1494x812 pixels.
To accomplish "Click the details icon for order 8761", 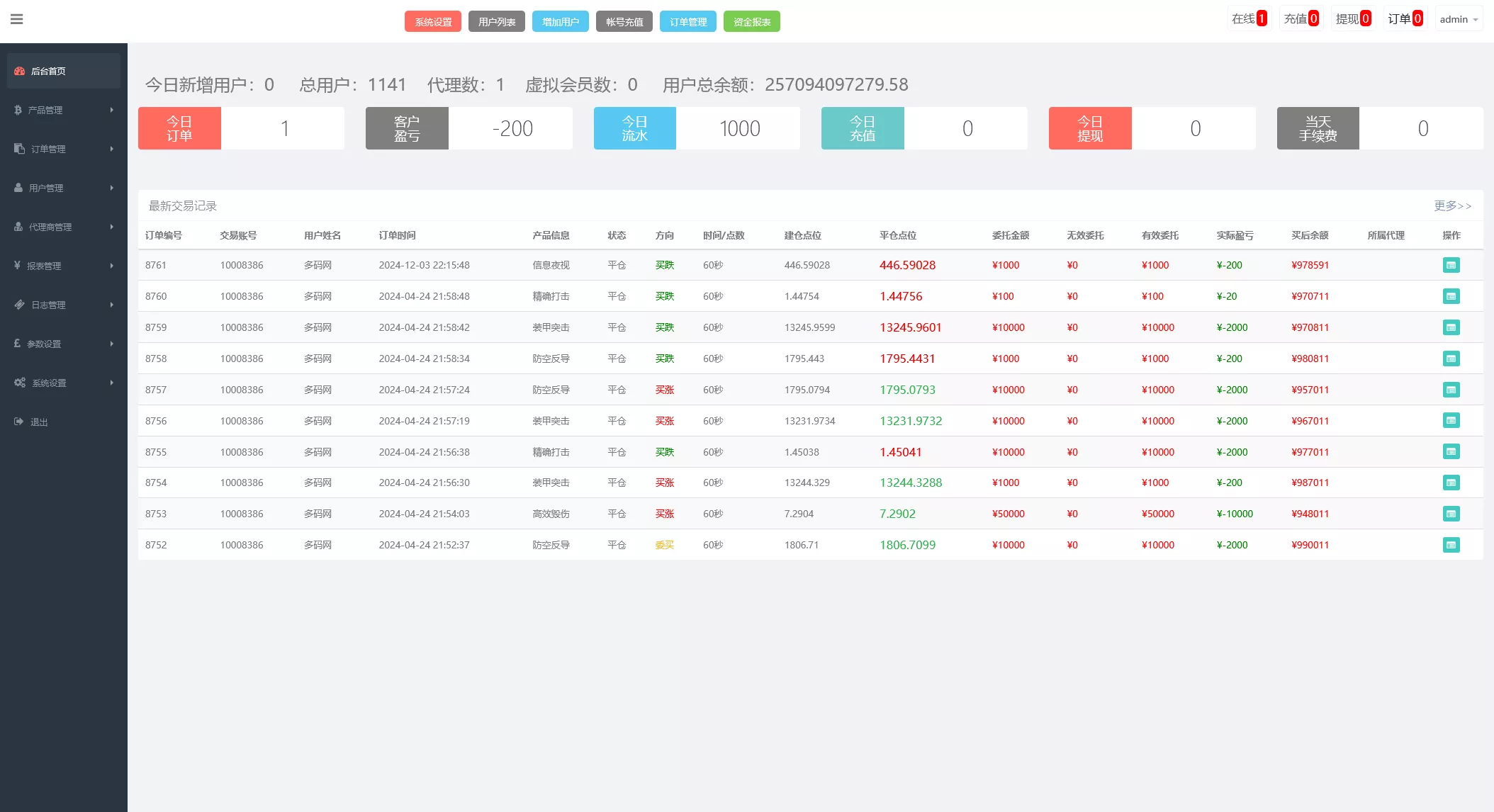I will tap(1451, 265).
